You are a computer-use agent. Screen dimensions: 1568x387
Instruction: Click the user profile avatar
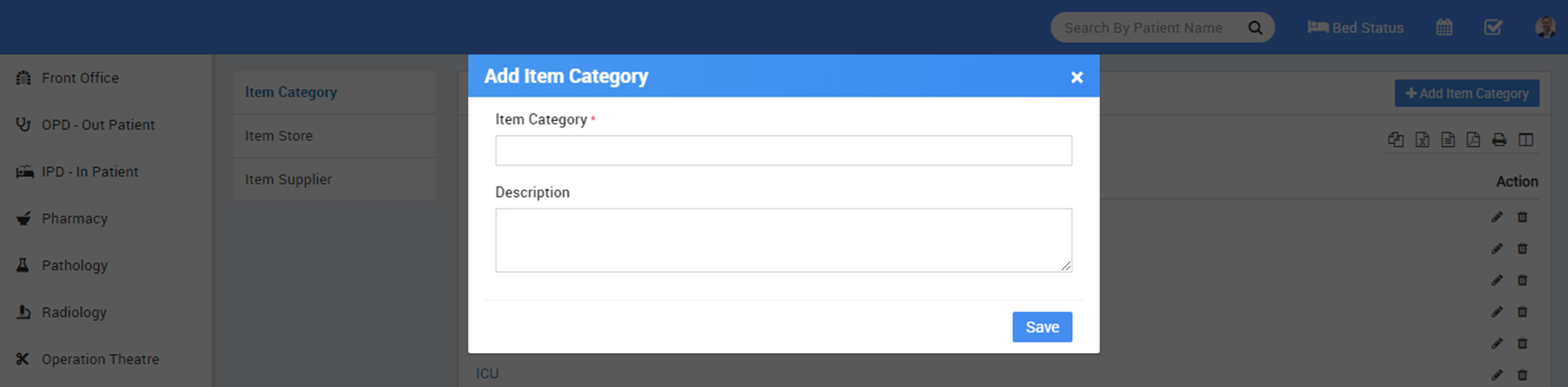point(1545,28)
